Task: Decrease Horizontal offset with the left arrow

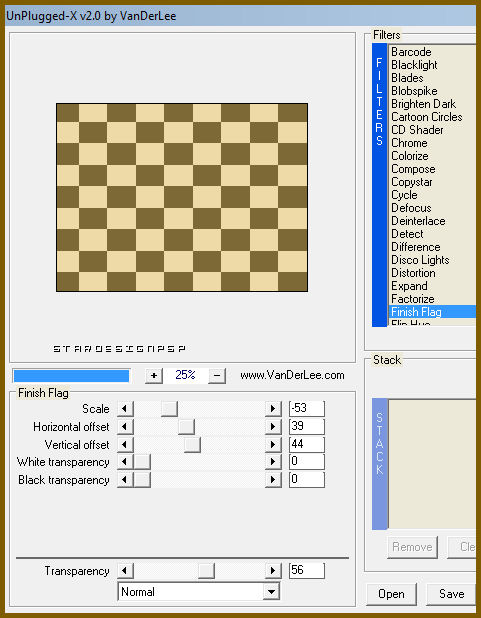Action: tap(125, 426)
